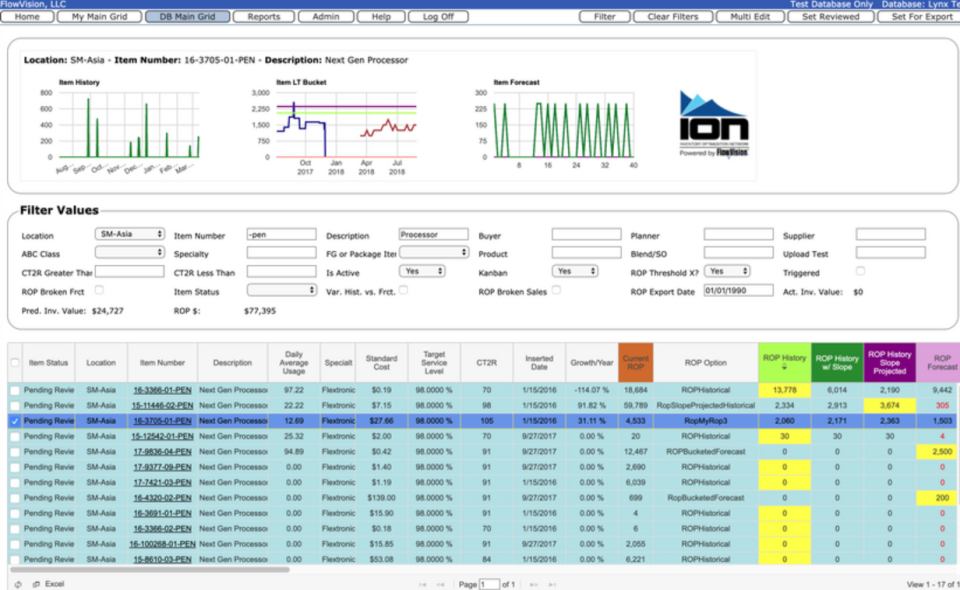This screenshot has height=590, width=960.
Task: Uncheck the selected row 16-3705-01-PEN checkbox
Action: tap(15, 421)
